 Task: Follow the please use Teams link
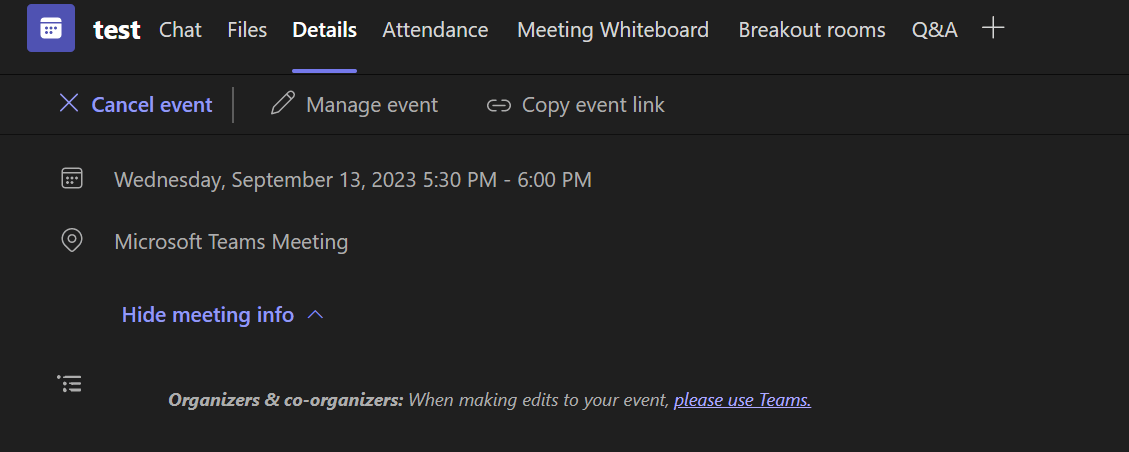(742, 400)
